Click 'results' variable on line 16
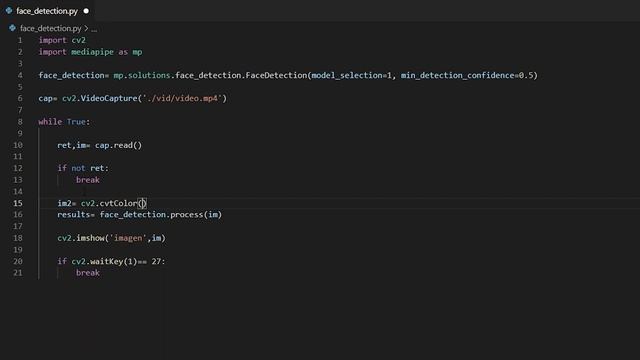Image resolution: width=640 pixels, height=360 pixels. click(x=73, y=214)
